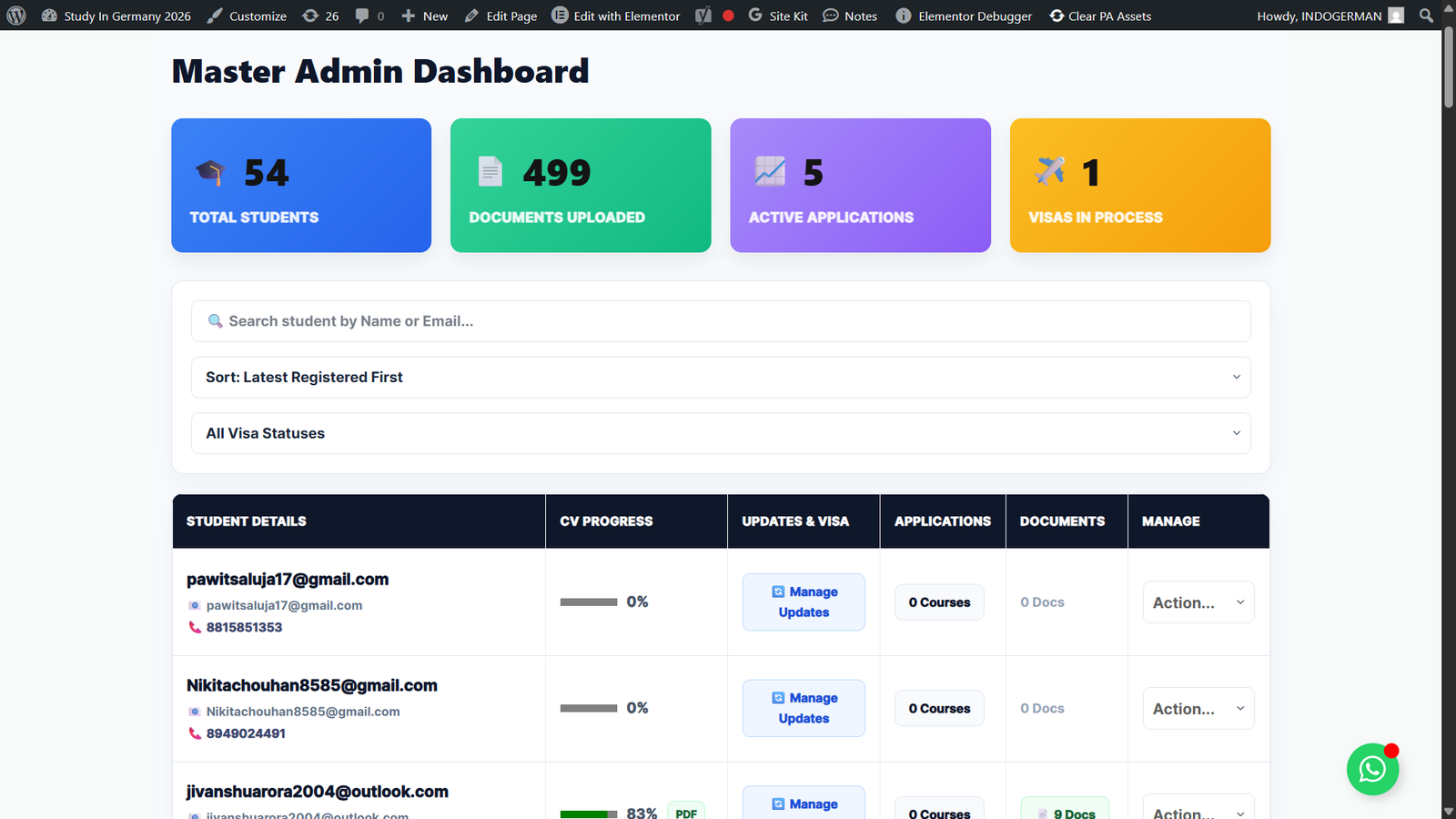The width and height of the screenshot is (1456, 819).
Task: Open the floating WhatsApp chat button
Action: pyautogui.click(x=1372, y=769)
